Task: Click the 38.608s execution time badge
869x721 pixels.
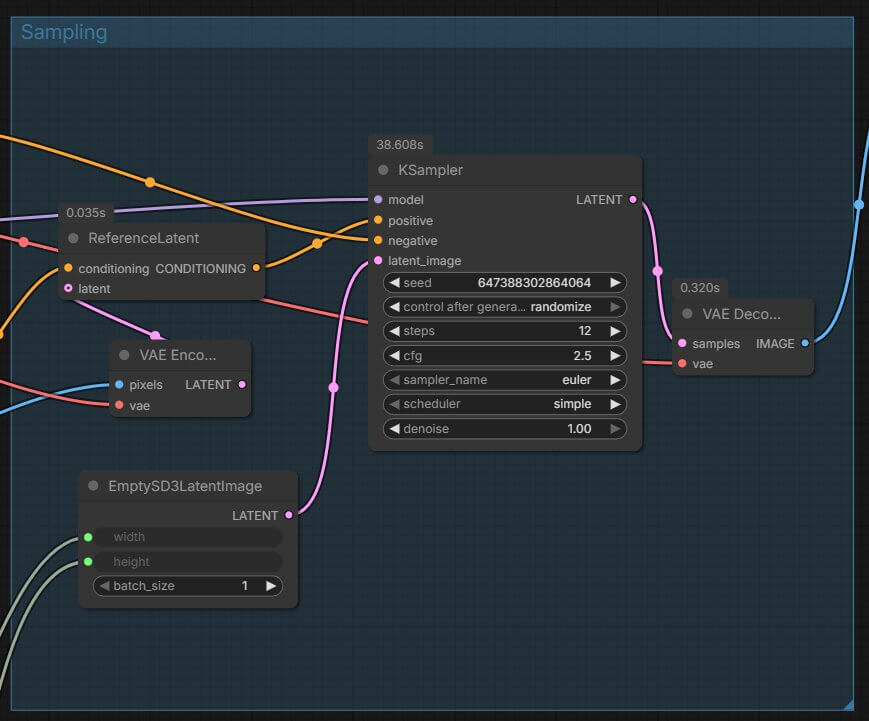Action: tap(400, 145)
